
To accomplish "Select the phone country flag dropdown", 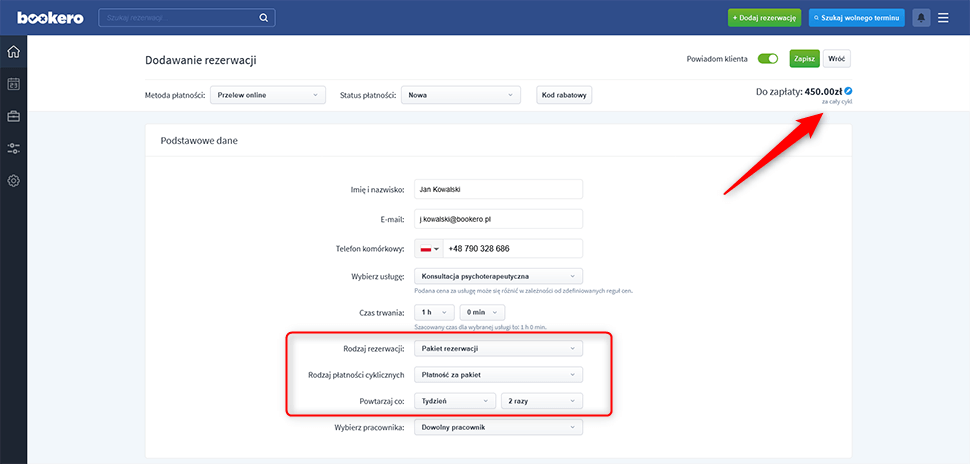I will (429, 249).
